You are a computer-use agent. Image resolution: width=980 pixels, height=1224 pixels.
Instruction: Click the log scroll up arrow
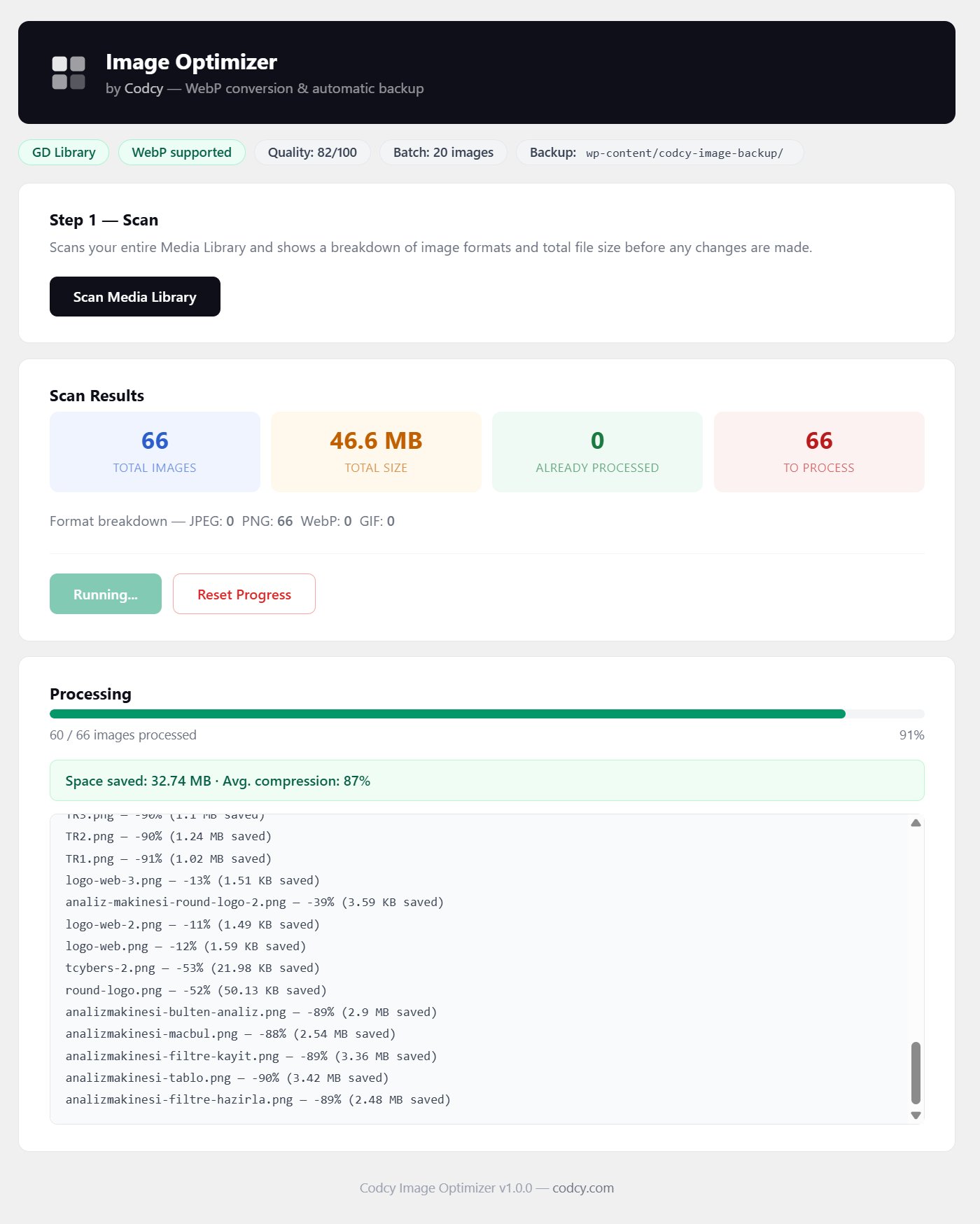click(x=915, y=823)
